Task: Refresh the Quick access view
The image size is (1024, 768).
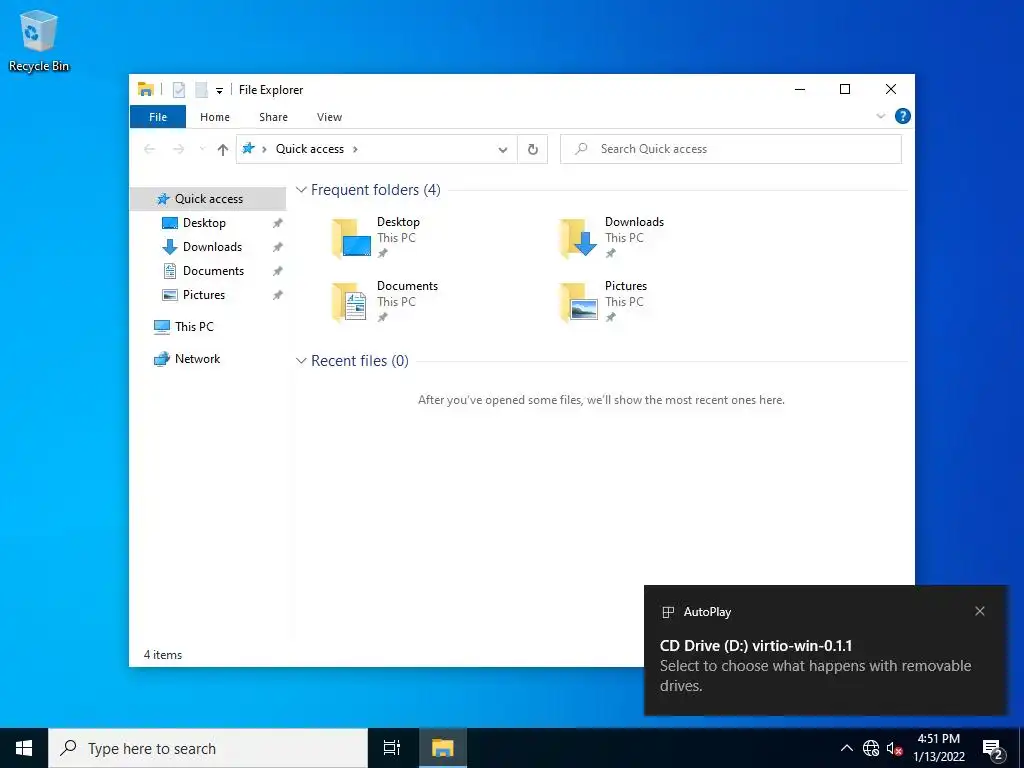Action: click(533, 150)
